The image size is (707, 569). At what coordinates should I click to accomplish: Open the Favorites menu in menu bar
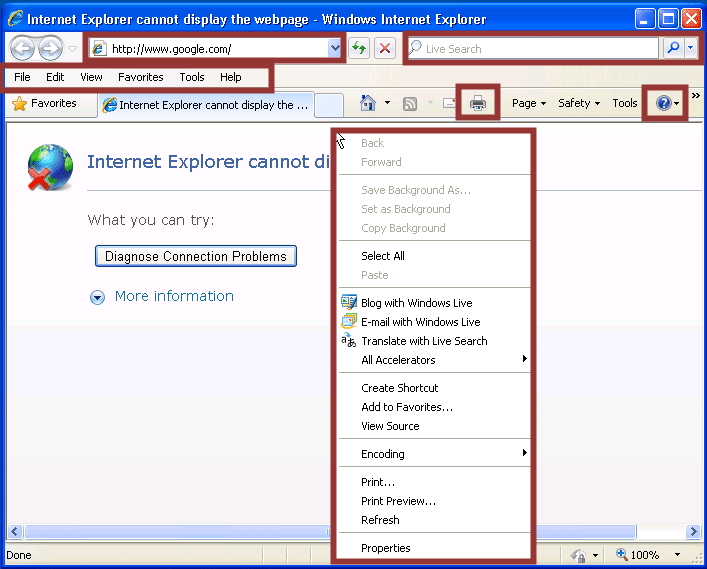(140, 77)
